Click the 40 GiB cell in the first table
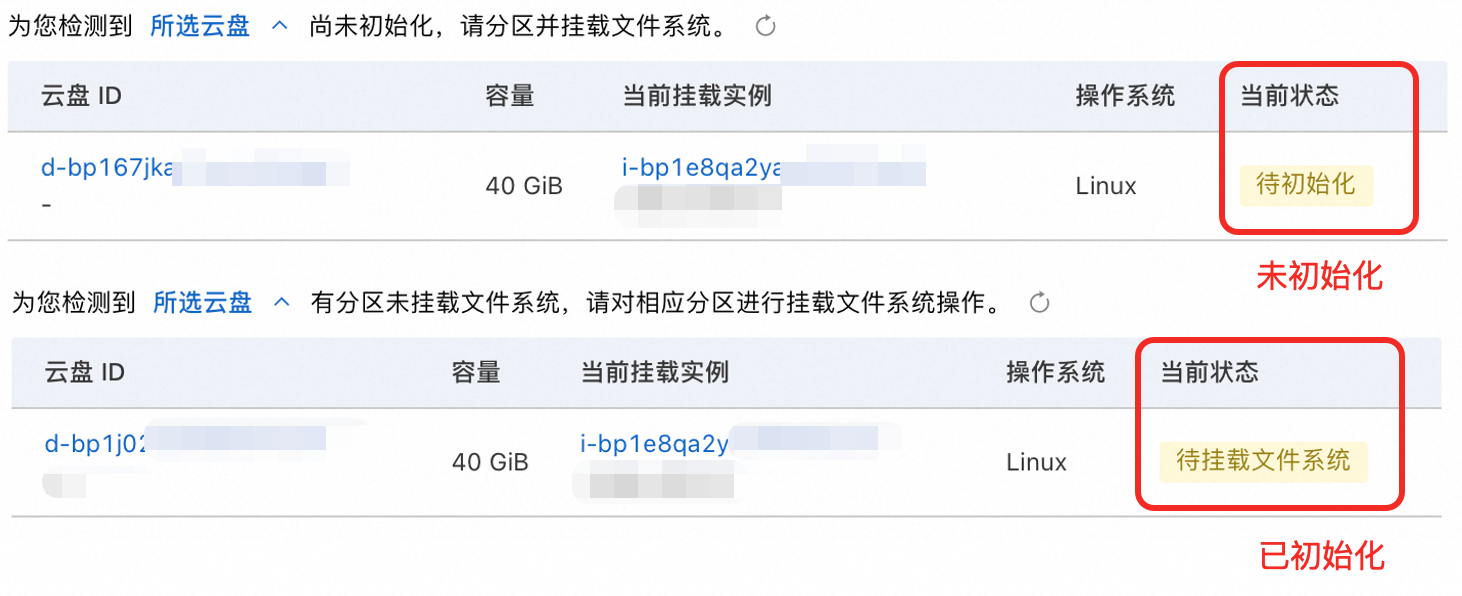The height and width of the screenshot is (596, 1462). pyautogui.click(x=524, y=186)
